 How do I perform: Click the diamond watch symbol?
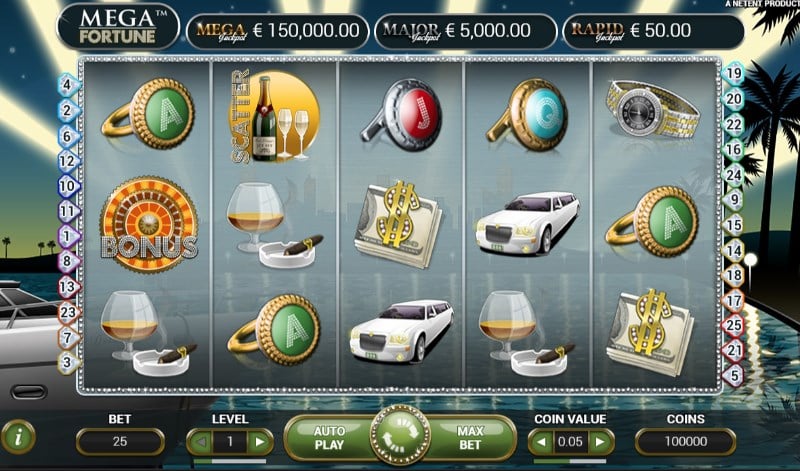coord(653,109)
